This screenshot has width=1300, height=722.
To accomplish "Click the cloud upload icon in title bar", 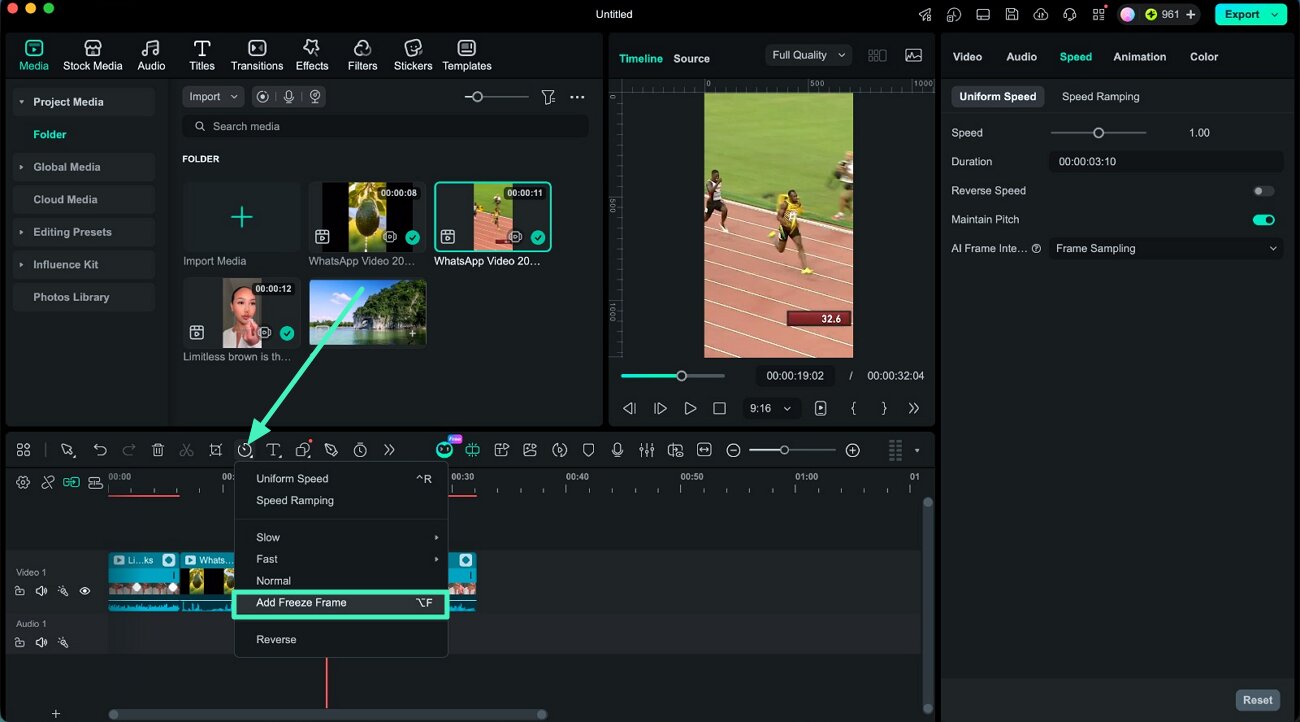I will (x=1041, y=14).
